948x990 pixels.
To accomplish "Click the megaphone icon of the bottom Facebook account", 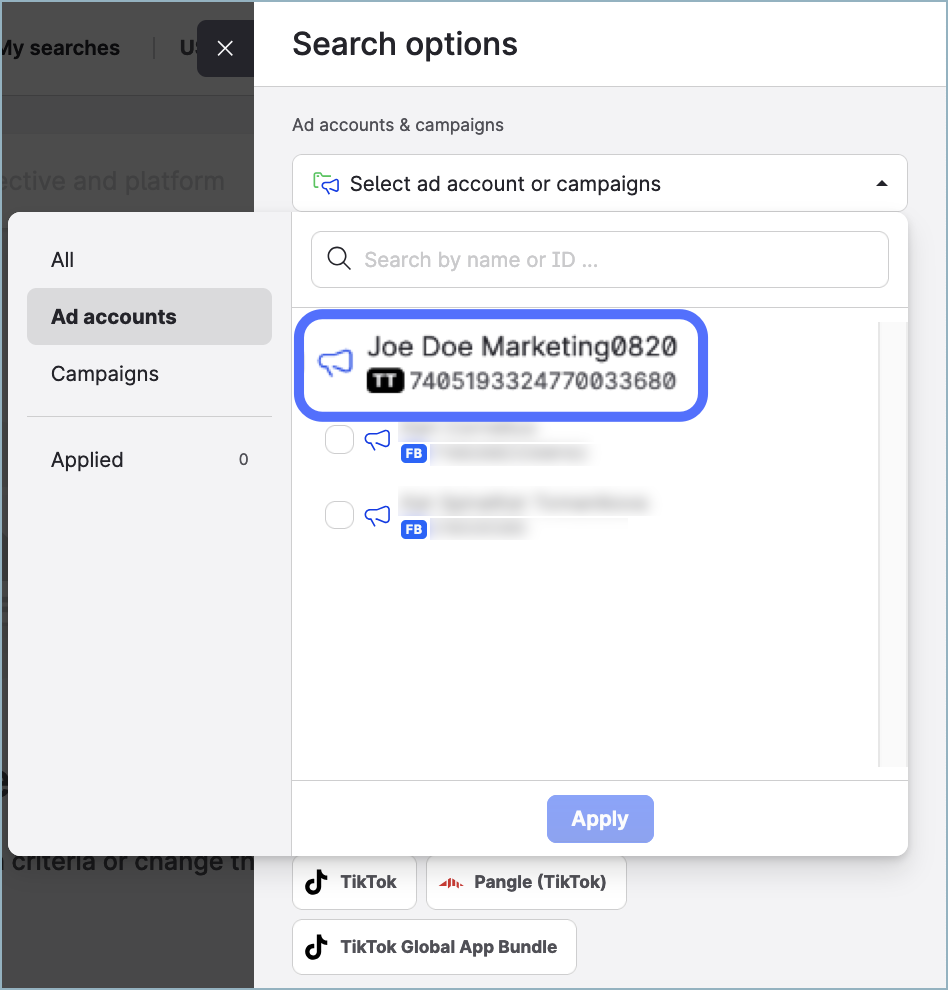I will tap(377, 516).
